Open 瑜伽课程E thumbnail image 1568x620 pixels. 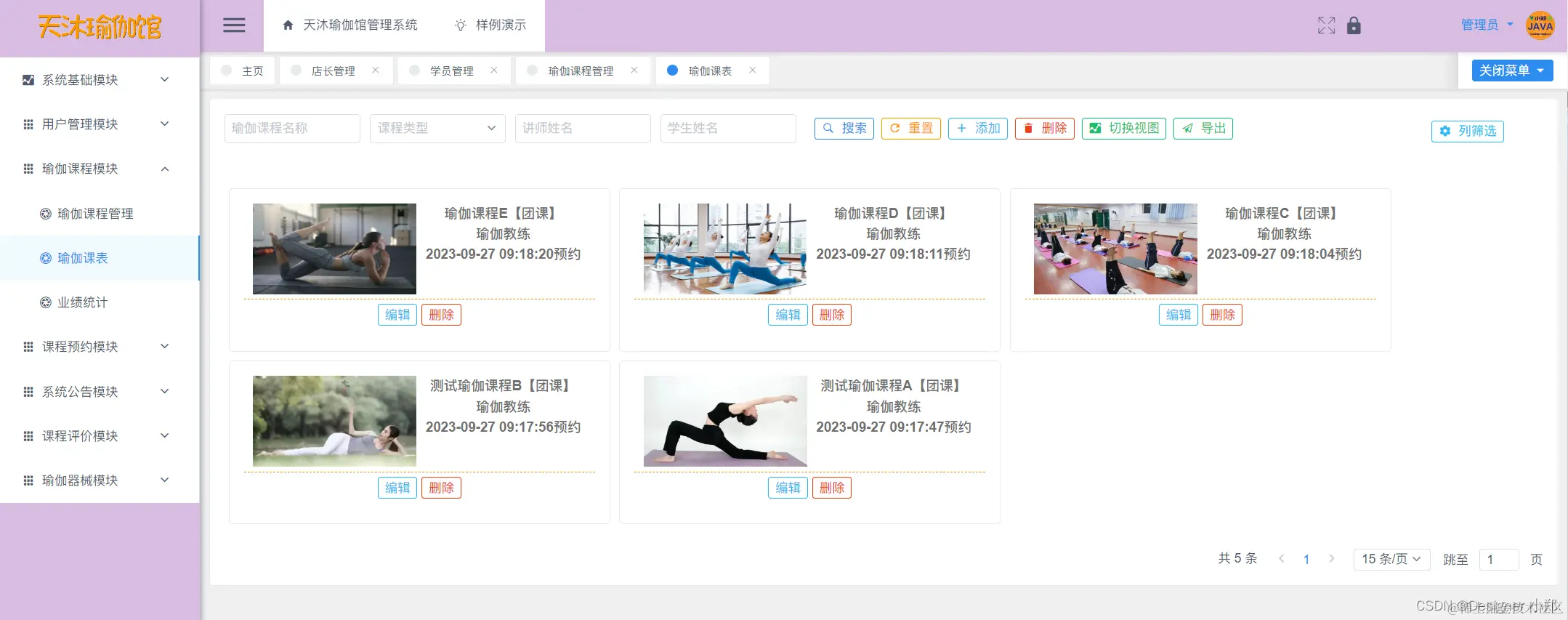(334, 249)
